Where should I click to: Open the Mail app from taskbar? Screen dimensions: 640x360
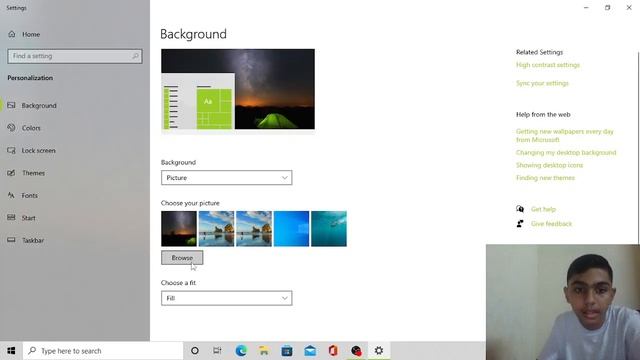coord(310,351)
